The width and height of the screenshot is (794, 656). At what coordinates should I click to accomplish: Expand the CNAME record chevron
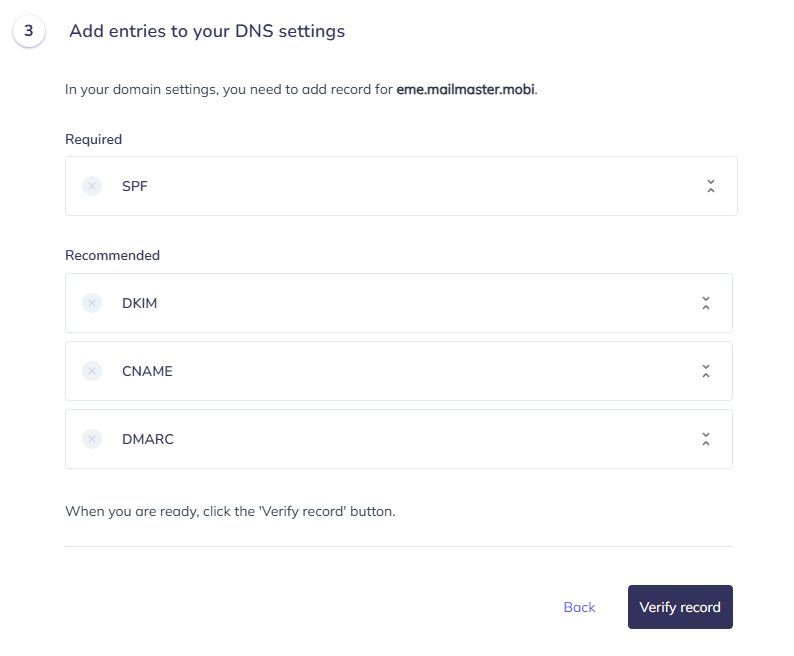pyautogui.click(x=706, y=371)
